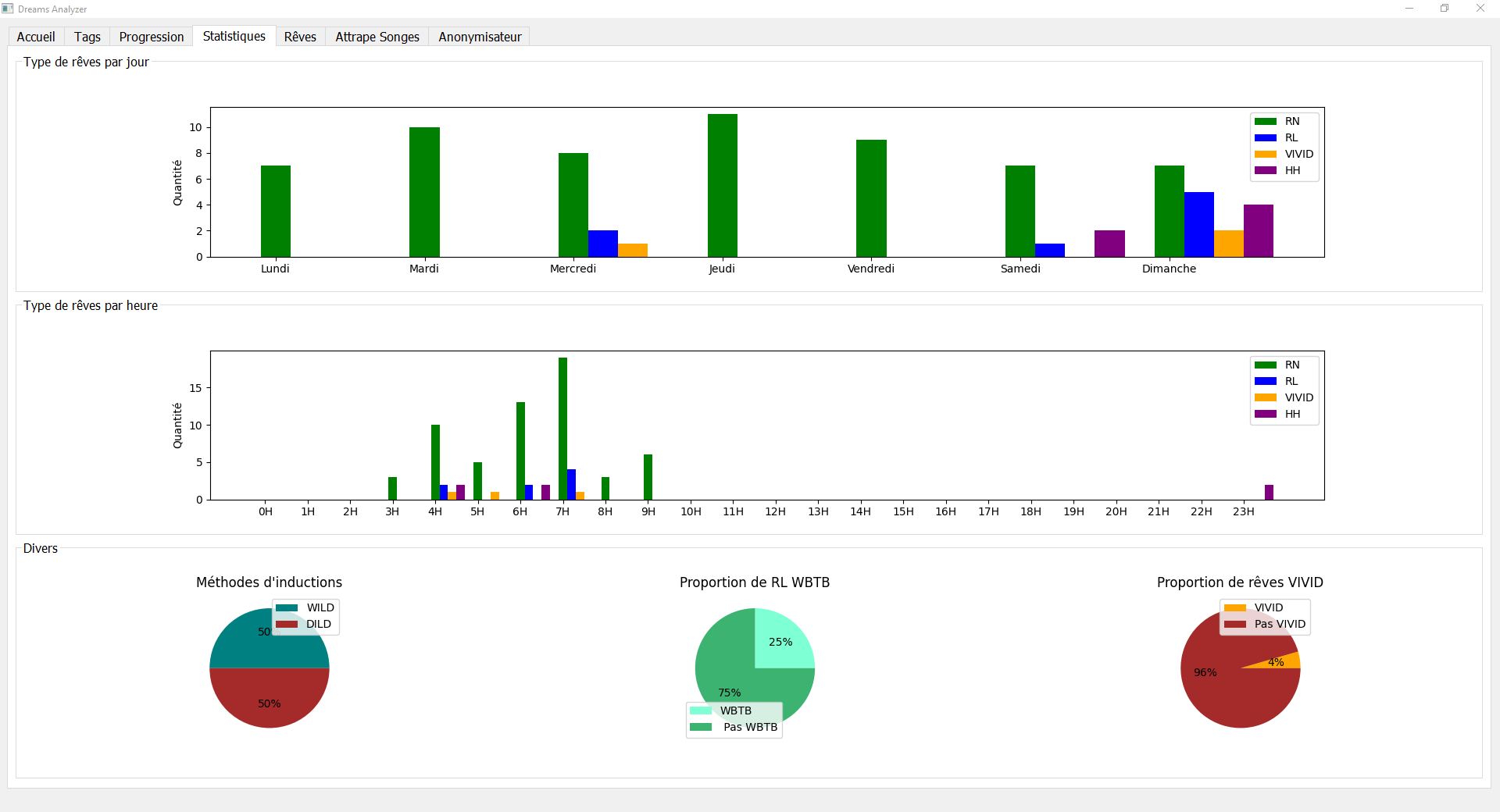Viewport: 1500px width, 812px height.
Task: Click the tallest green bar at 7H
Action: [562, 429]
